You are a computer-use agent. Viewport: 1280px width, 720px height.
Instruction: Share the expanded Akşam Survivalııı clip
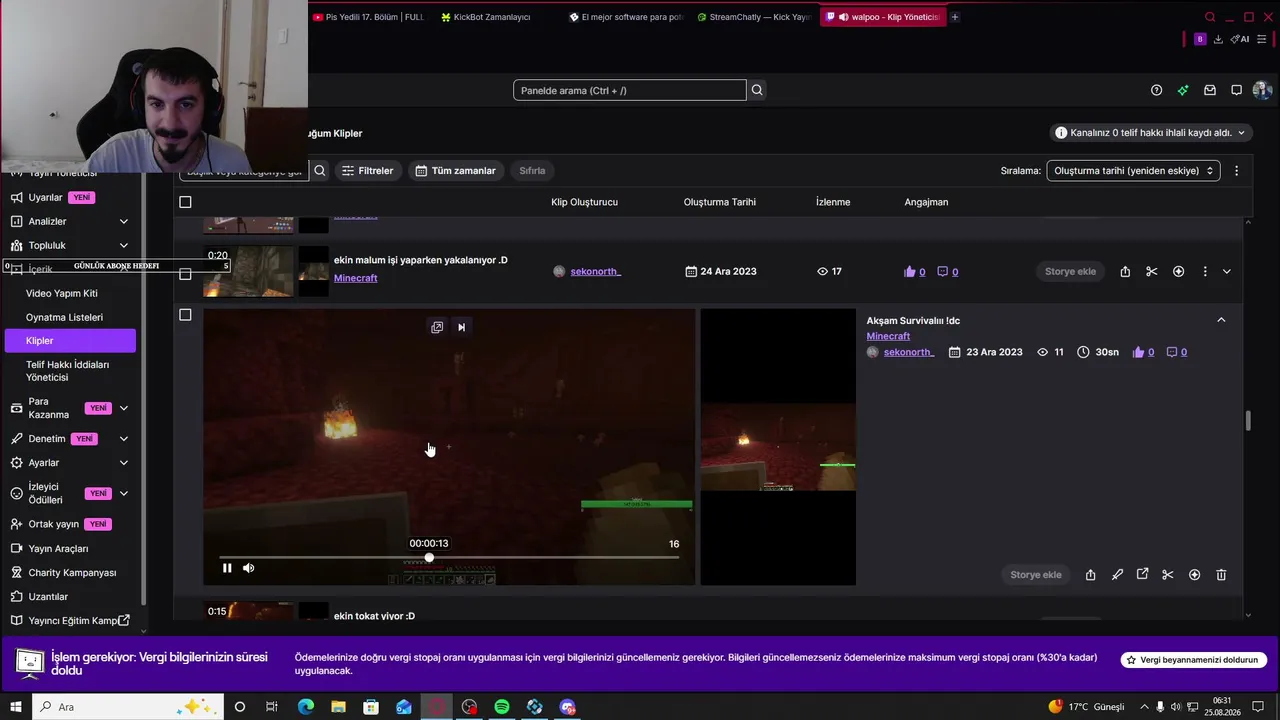[1090, 575]
